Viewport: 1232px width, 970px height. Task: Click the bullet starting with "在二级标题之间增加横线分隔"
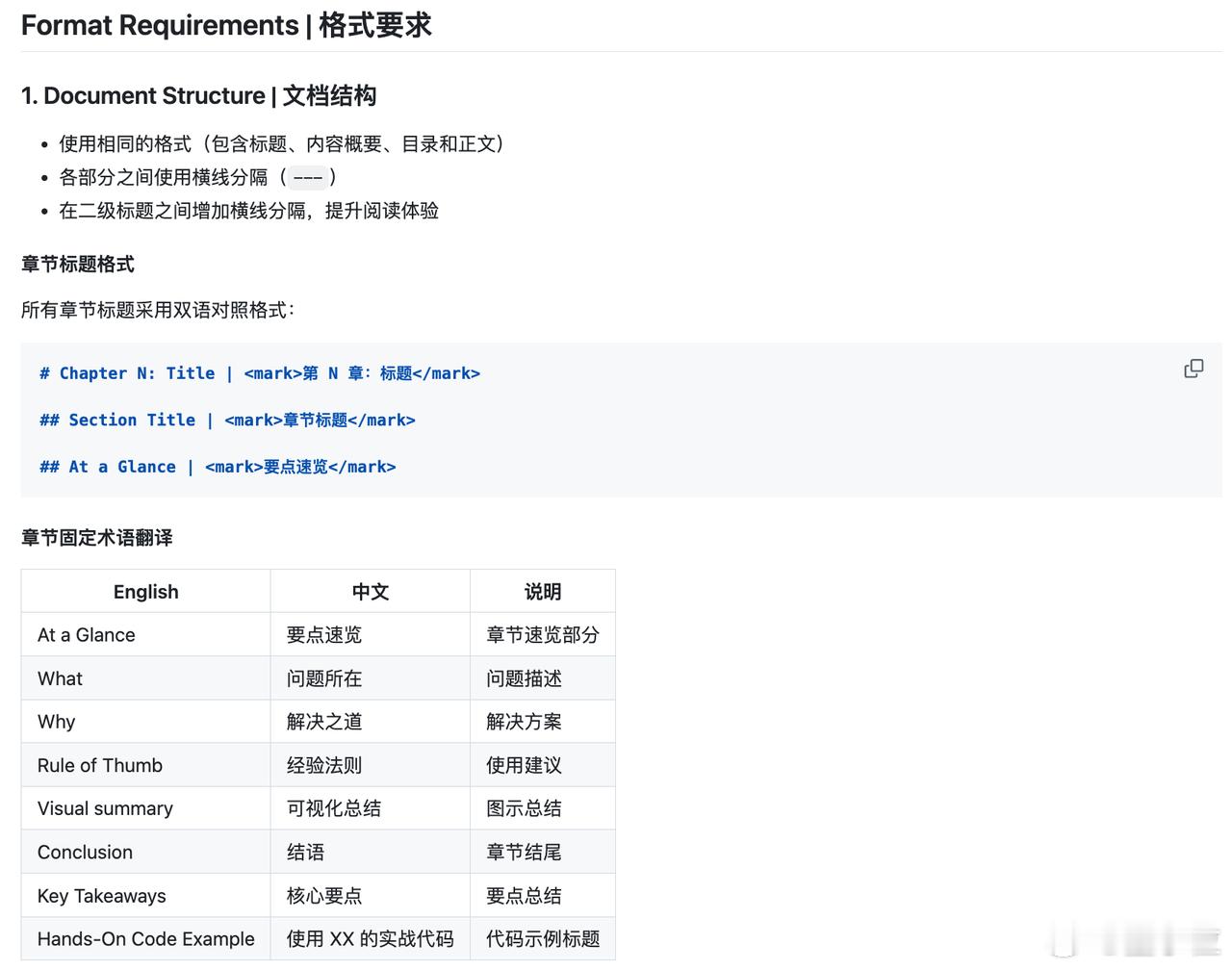249,211
